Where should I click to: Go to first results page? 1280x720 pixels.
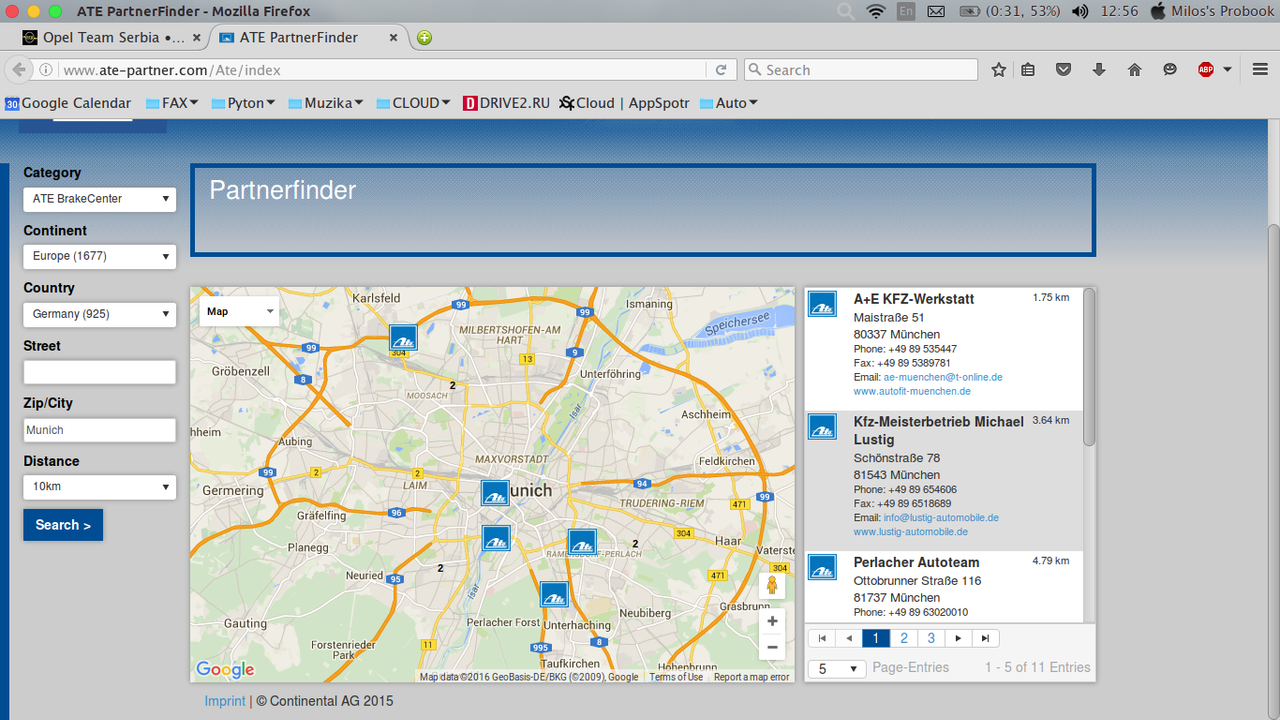[x=822, y=638]
